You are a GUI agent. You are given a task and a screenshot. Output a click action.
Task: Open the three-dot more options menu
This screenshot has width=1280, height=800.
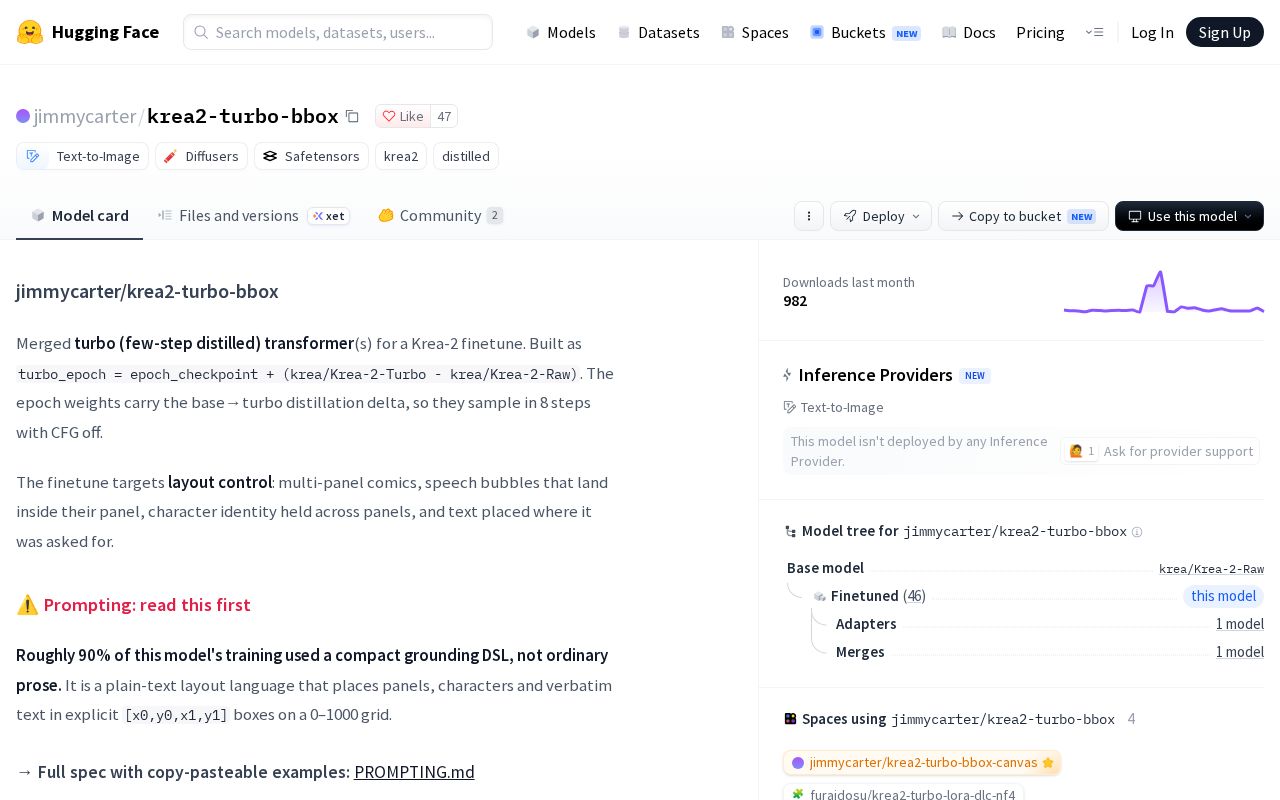[x=809, y=216]
